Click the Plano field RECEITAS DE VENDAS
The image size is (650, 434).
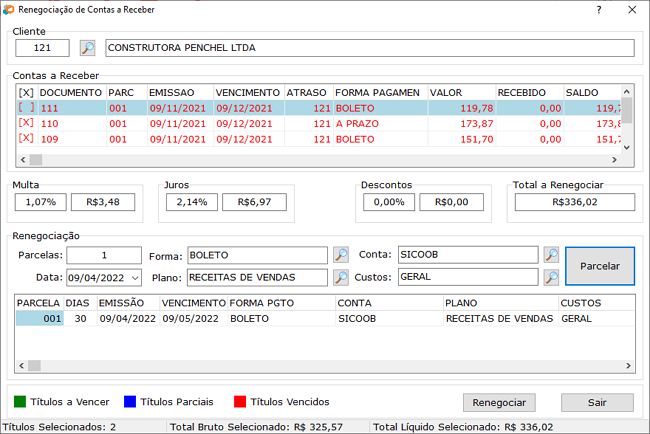click(x=257, y=277)
